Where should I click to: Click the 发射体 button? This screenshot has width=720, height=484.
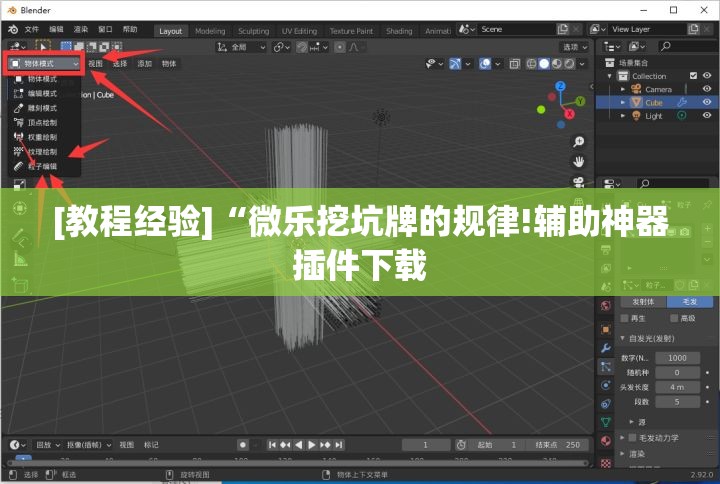click(643, 302)
